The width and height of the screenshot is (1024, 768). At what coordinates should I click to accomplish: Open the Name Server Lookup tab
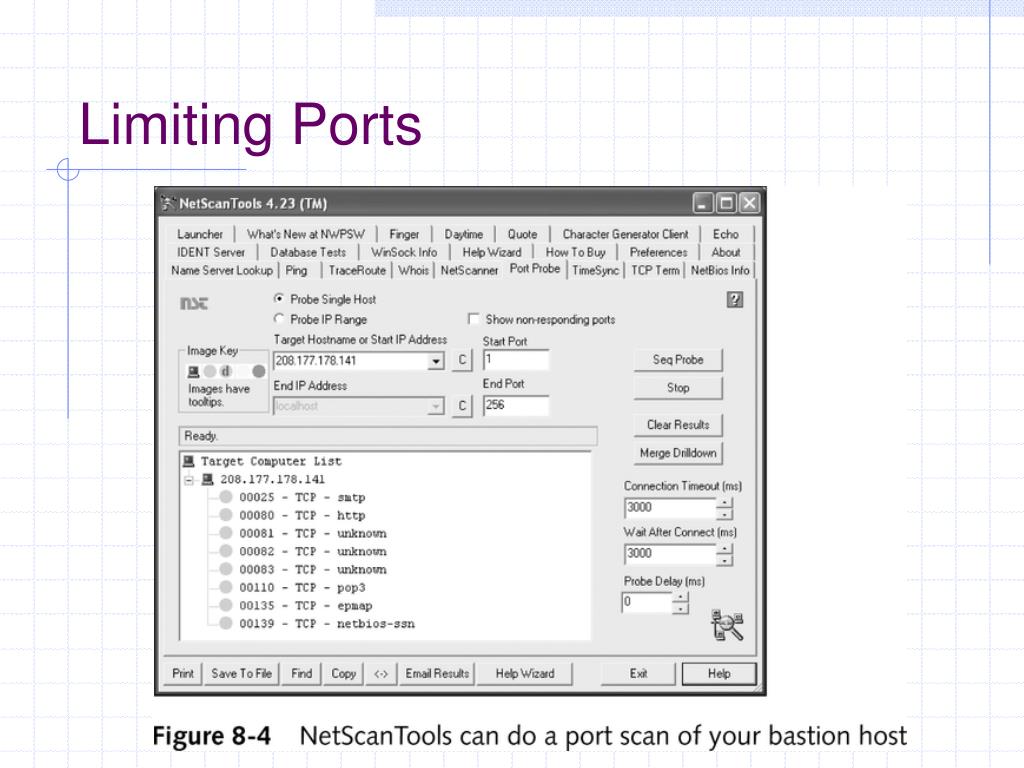[222, 270]
